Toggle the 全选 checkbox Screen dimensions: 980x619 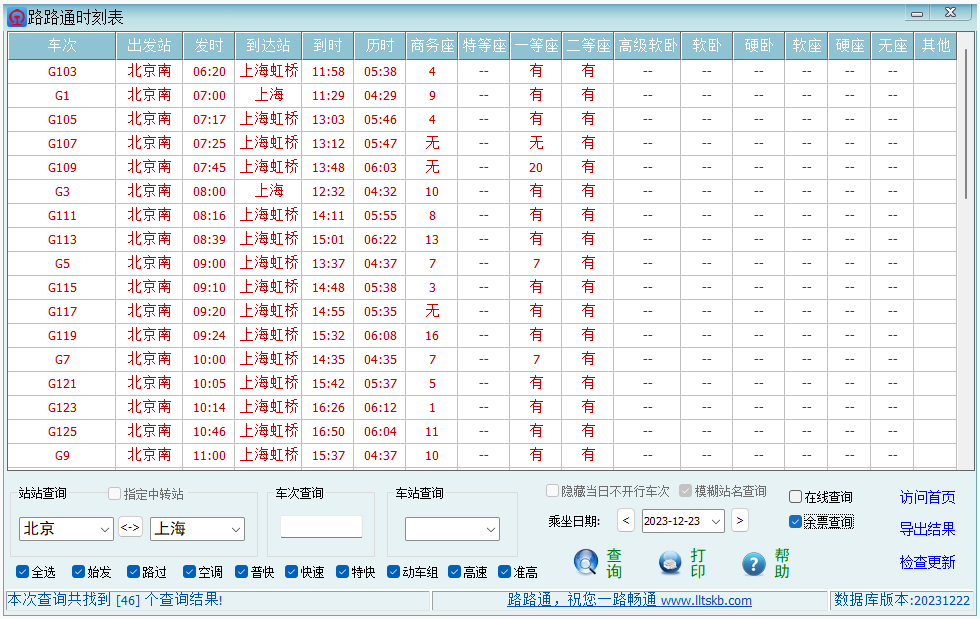tap(23, 572)
